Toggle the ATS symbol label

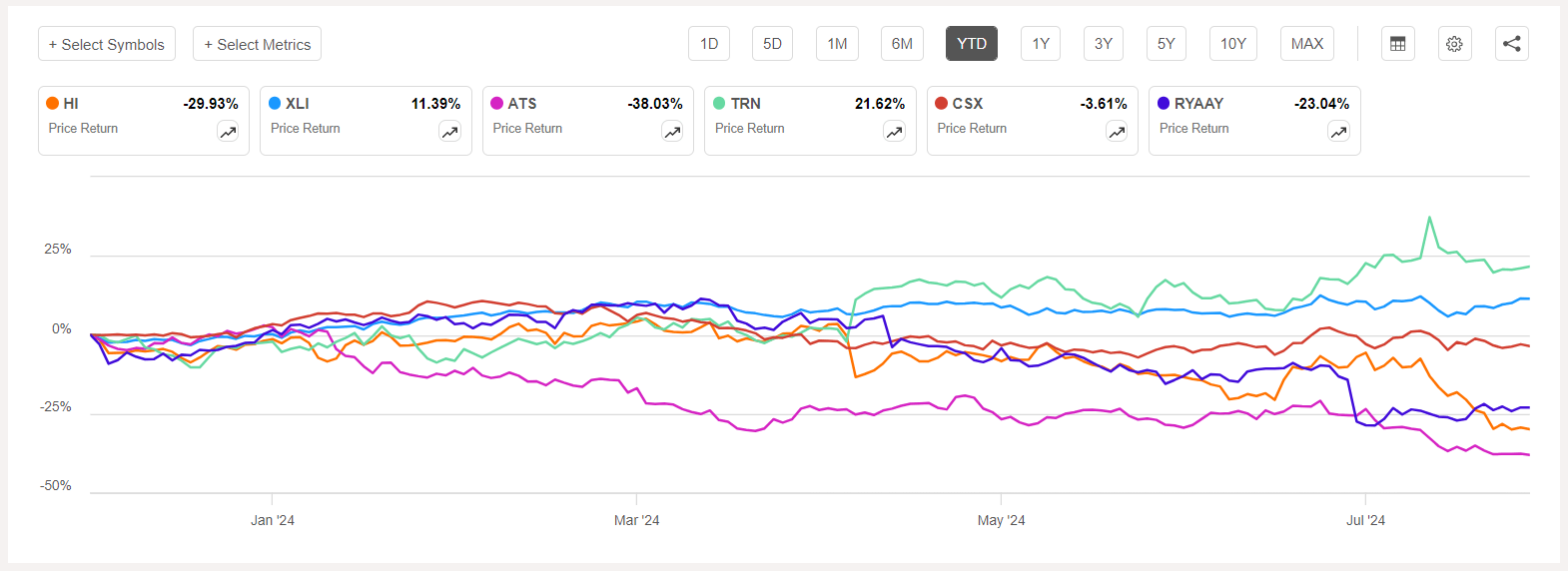click(521, 104)
